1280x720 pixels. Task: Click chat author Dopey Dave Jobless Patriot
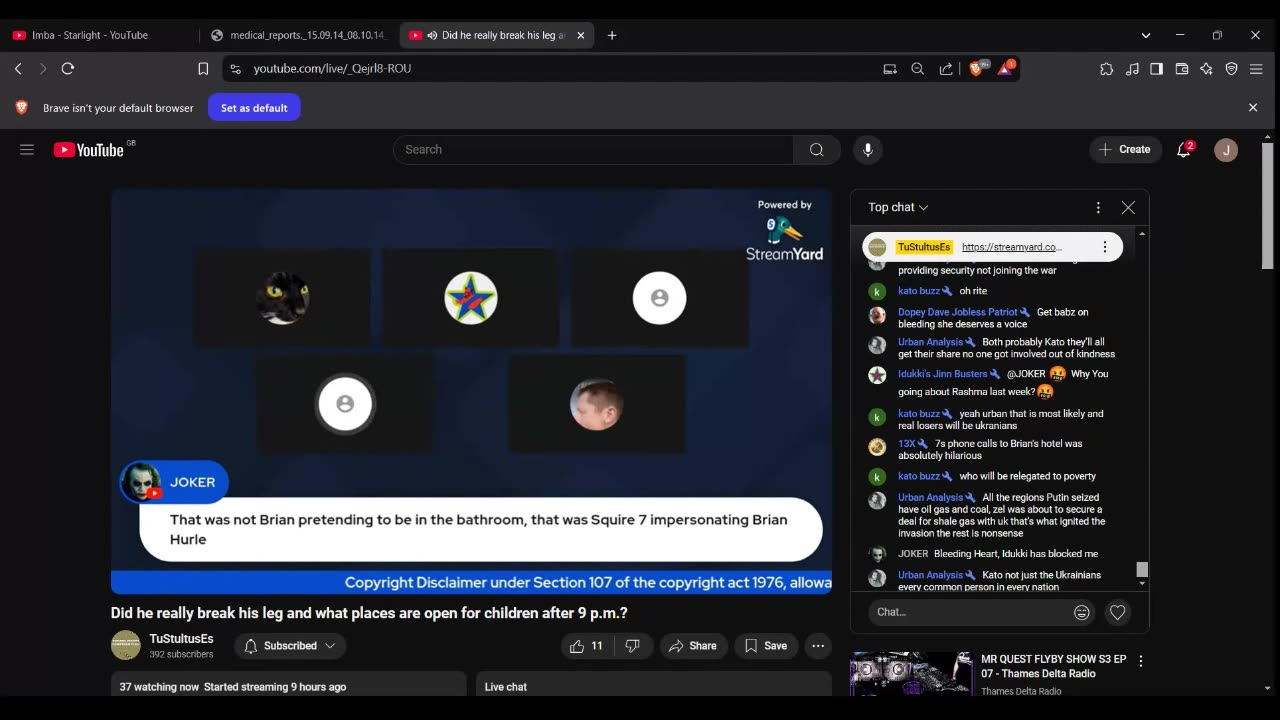point(957,313)
